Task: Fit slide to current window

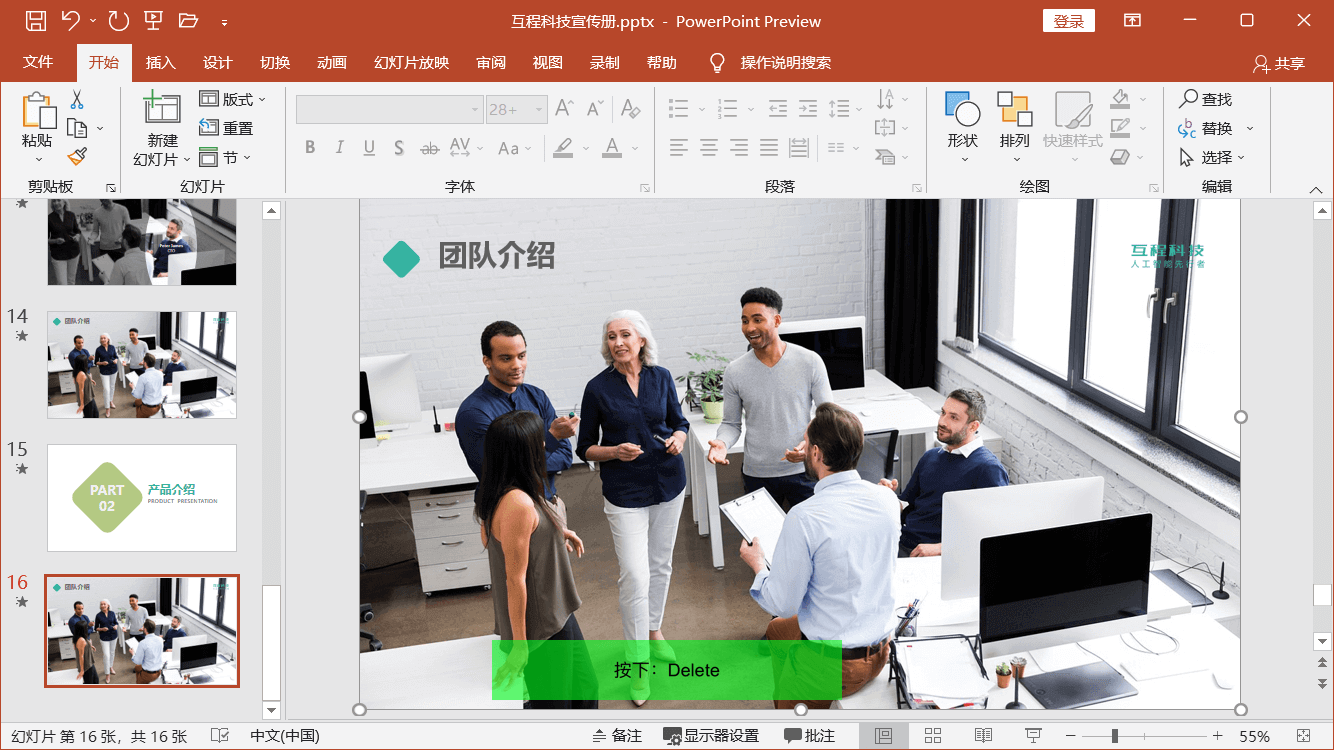Action: (1304, 736)
